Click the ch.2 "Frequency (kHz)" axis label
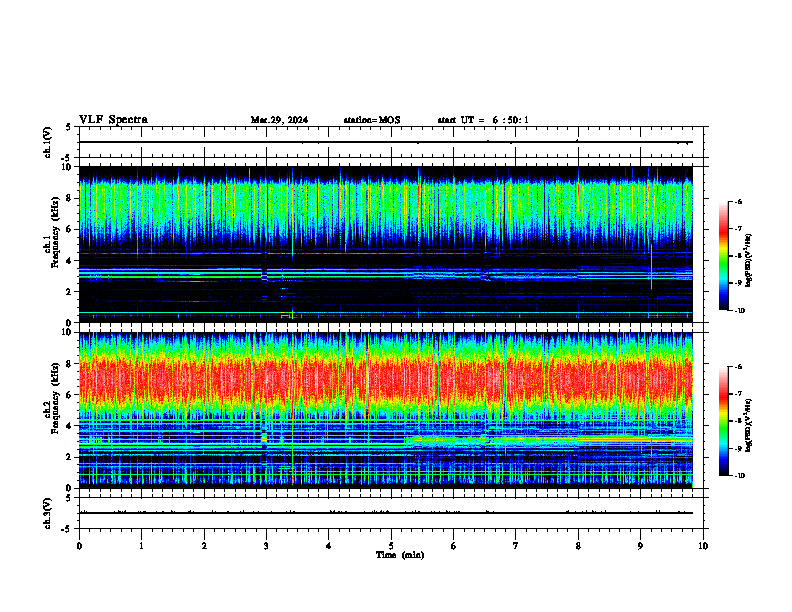This screenshot has height=612, width=792. coord(56,398)
